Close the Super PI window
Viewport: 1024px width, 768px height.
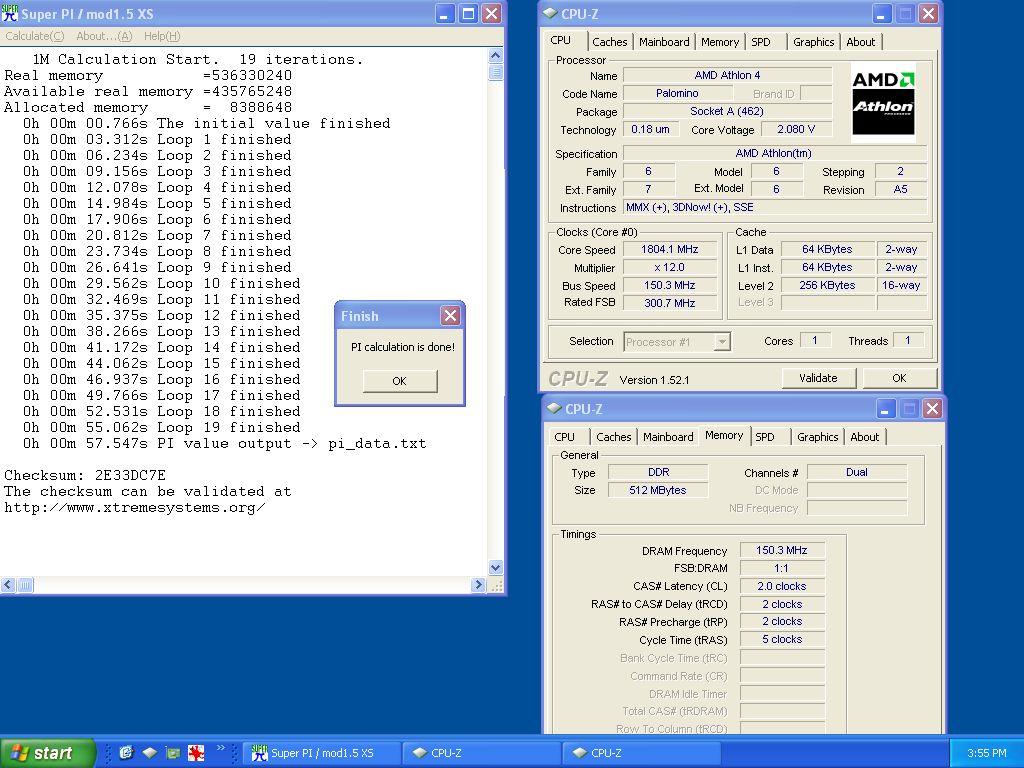(x=492, y=14)
